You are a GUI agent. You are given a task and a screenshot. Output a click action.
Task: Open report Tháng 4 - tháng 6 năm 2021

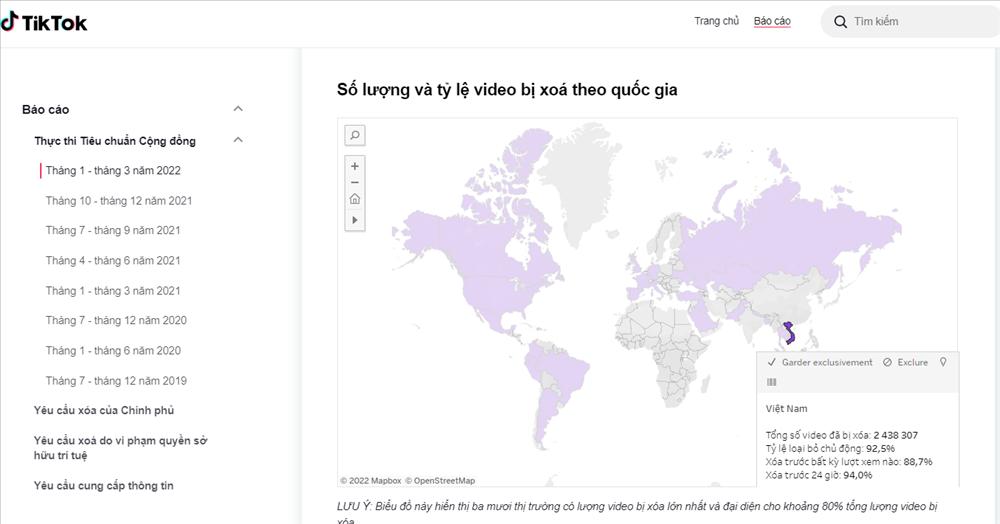pos(113,260)
